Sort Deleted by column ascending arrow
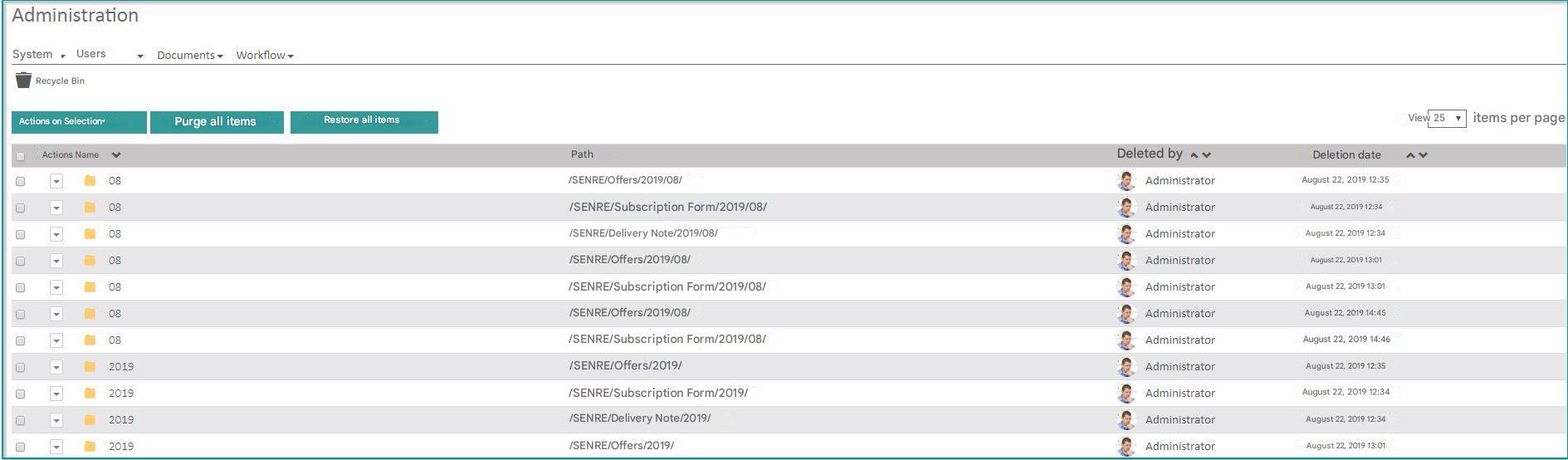This screenshot has width=1568, height=460. pos(1194,155)
